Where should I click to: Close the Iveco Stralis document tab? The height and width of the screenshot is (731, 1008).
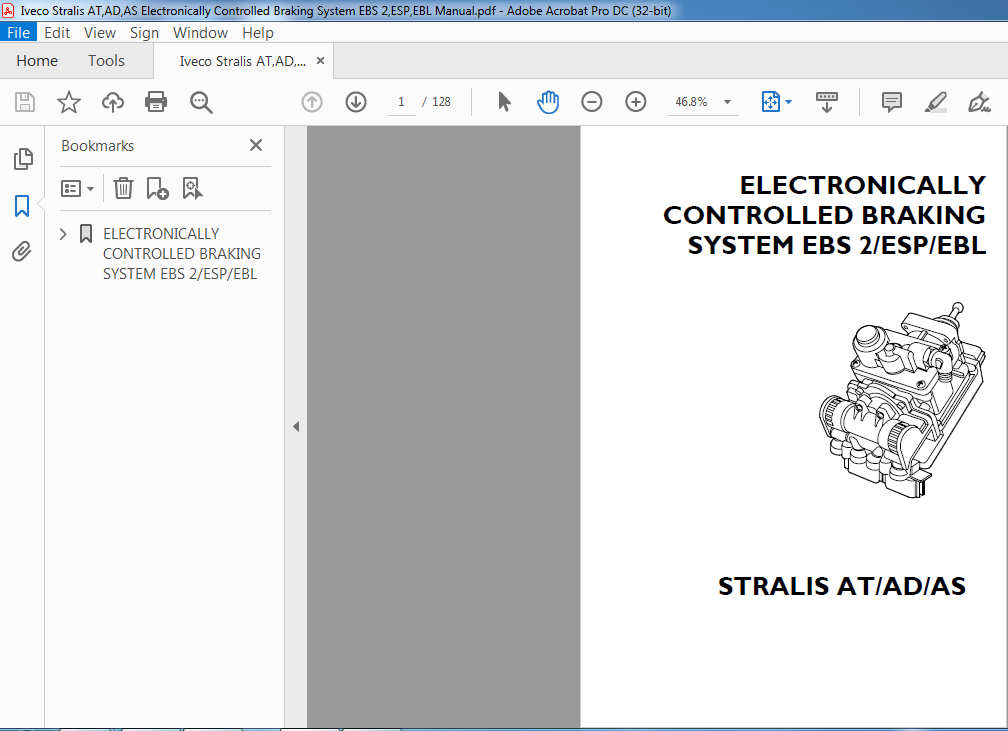coord(320,60)
